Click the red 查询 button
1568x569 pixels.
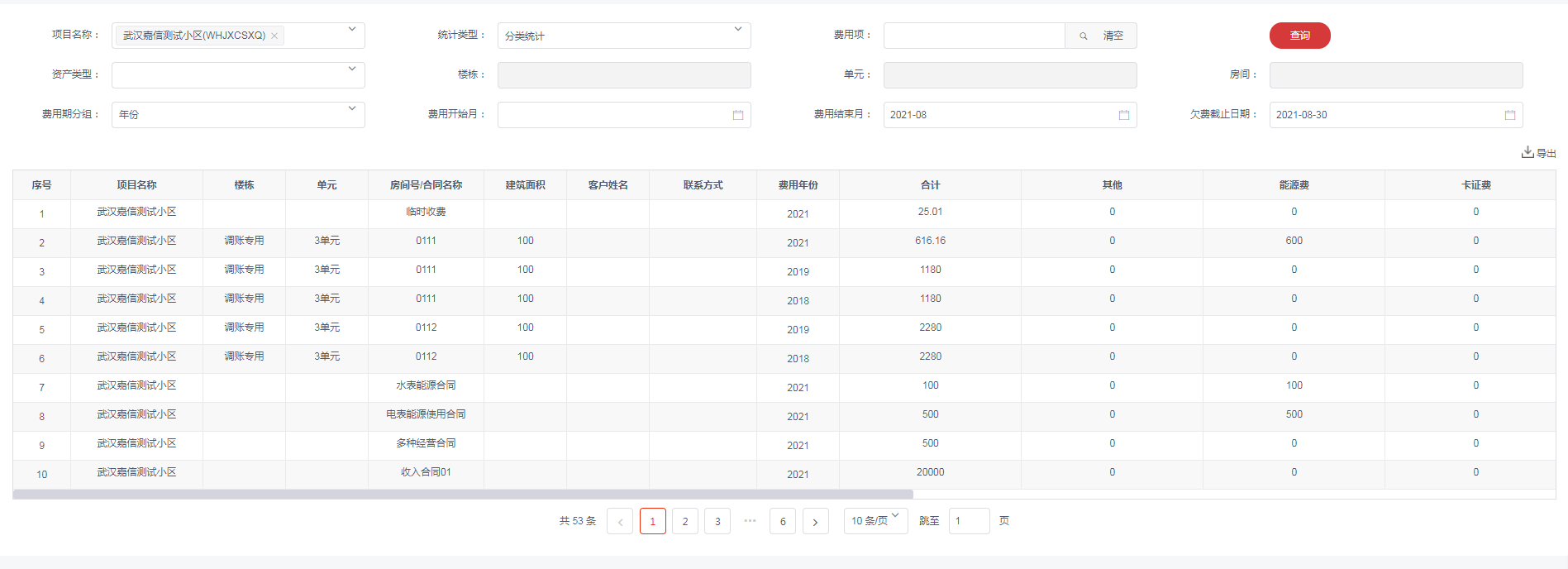pos(1300,36)
